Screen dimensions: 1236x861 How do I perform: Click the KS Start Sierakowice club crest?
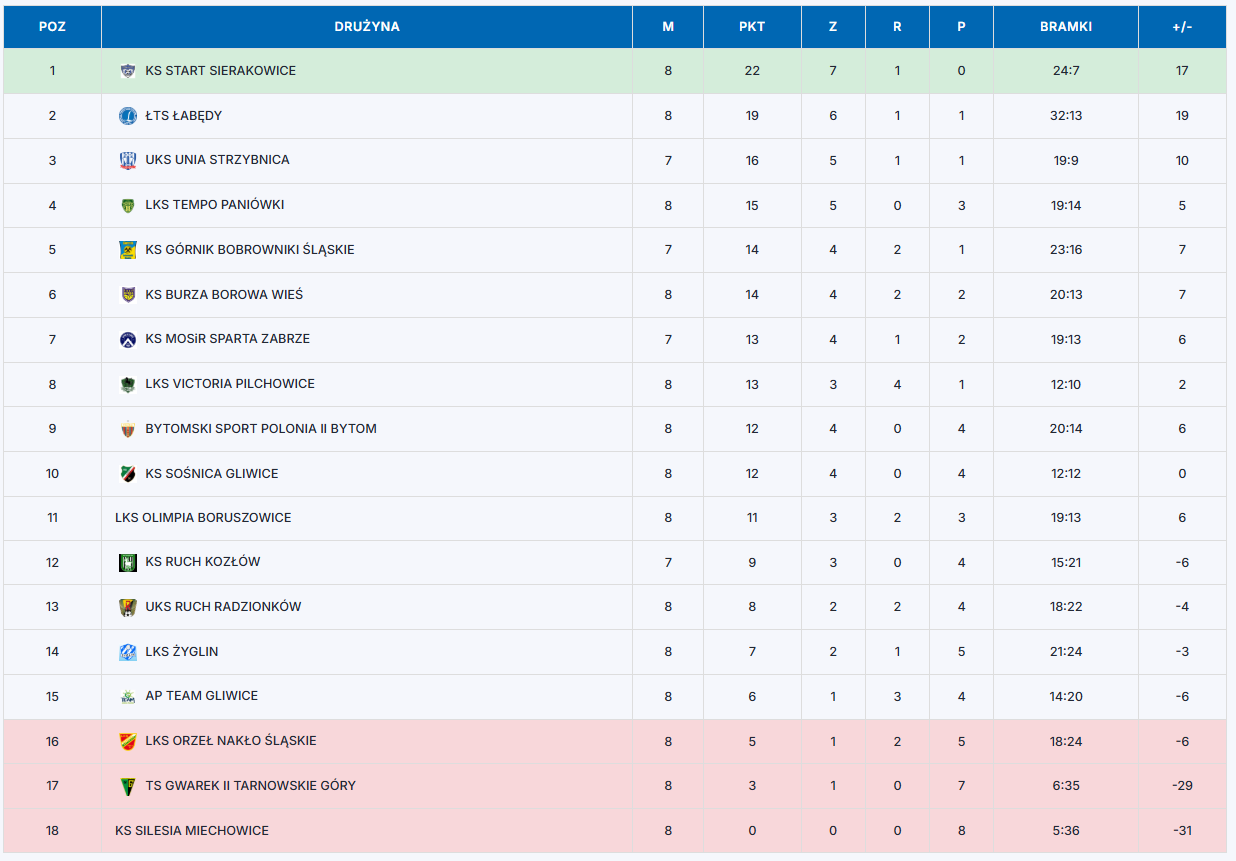point(127,71)
